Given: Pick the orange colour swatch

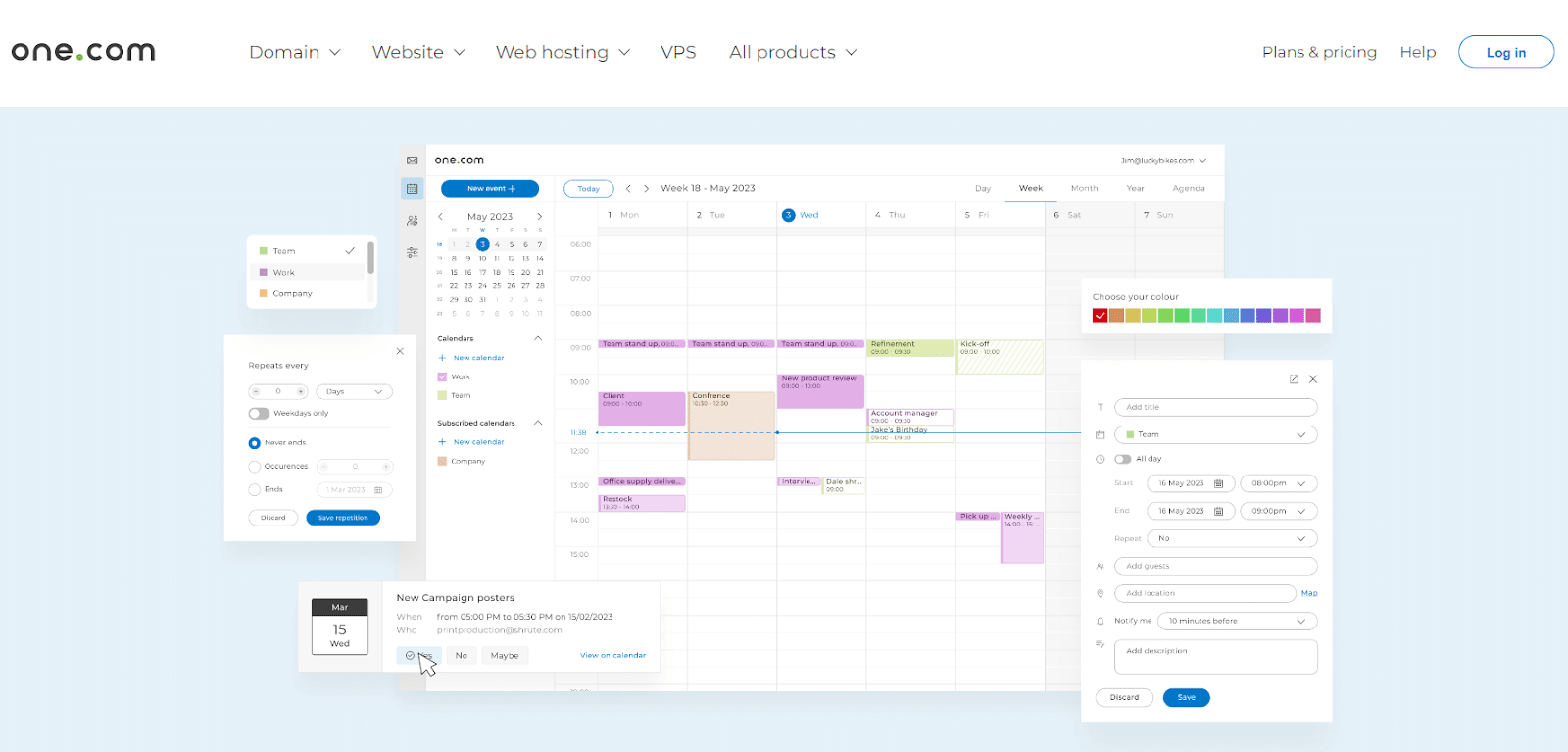Looking at the screenshot, I should click(1116, 316).
